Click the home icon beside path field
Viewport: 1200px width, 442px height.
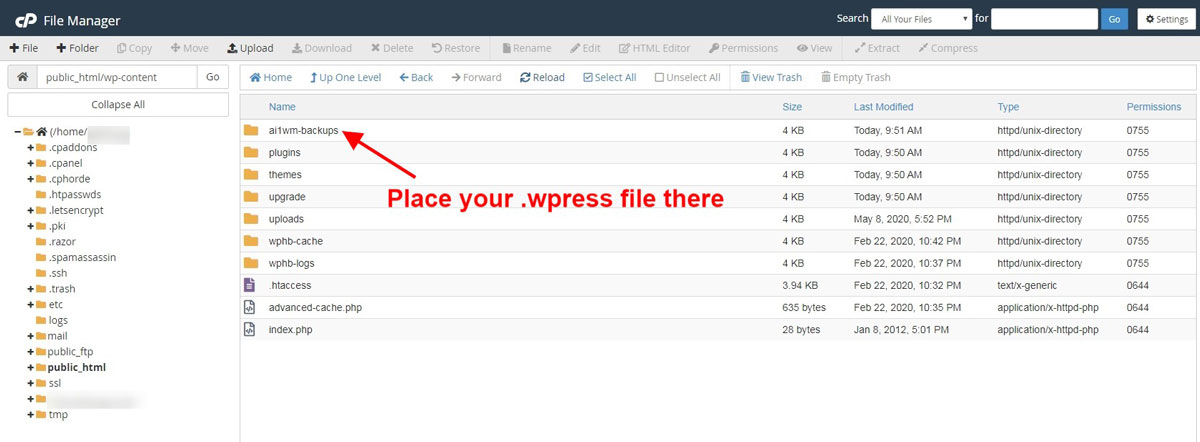tap(22, 77)
